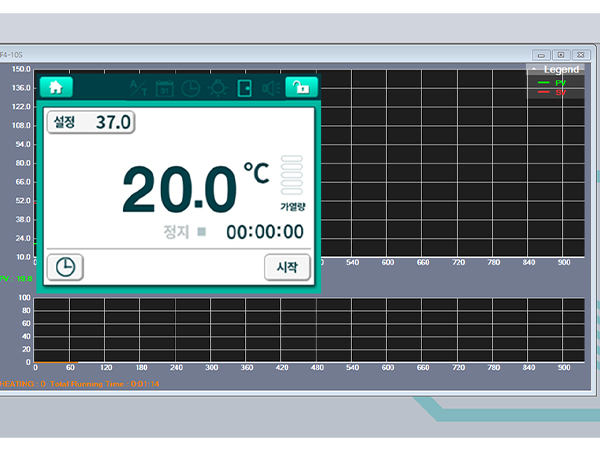The image size is (600, 450).
Task: Collapse the Legend panel arrow
Action: coord(533,70)
